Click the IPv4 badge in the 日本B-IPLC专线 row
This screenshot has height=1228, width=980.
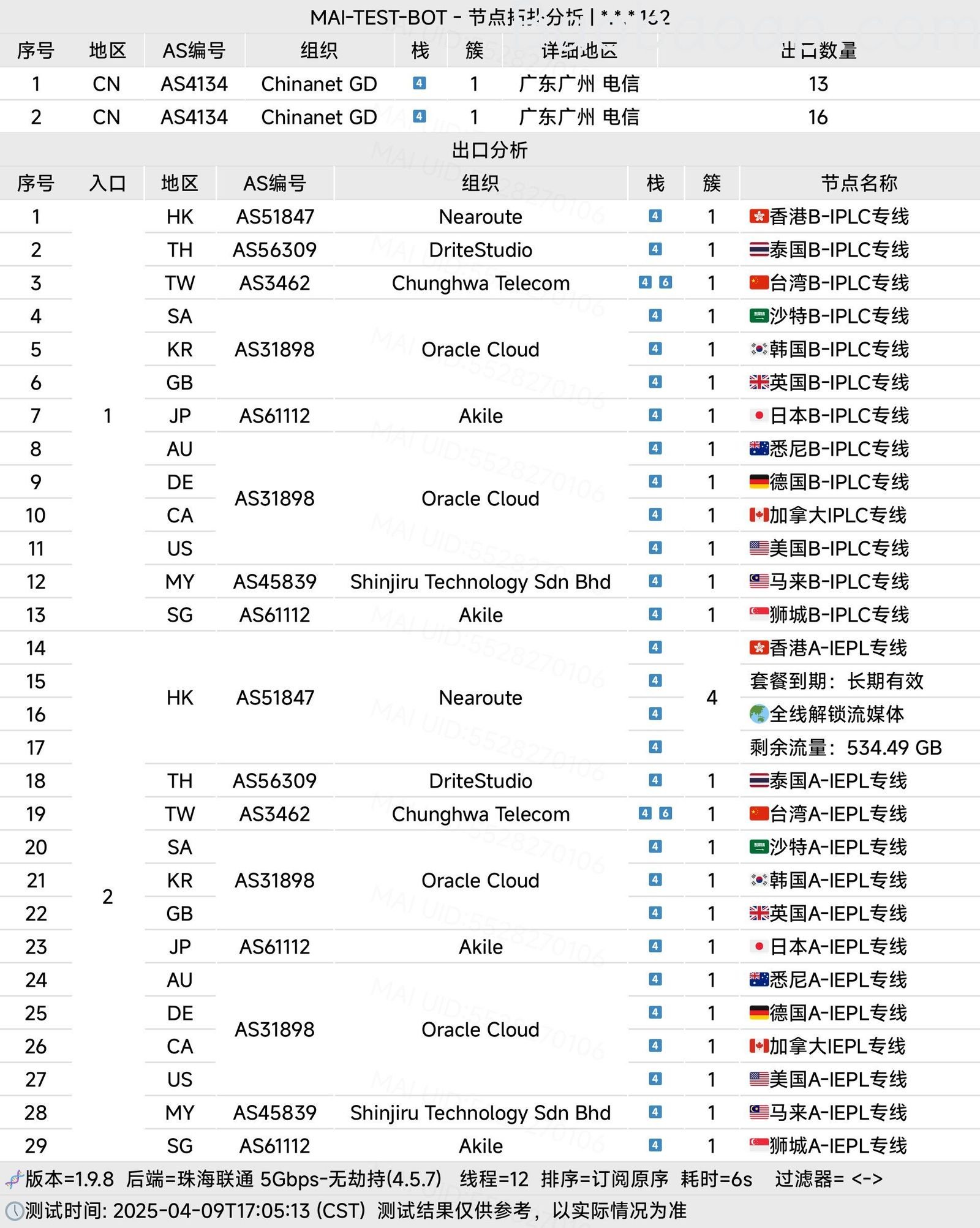click(x=655, y=415)
